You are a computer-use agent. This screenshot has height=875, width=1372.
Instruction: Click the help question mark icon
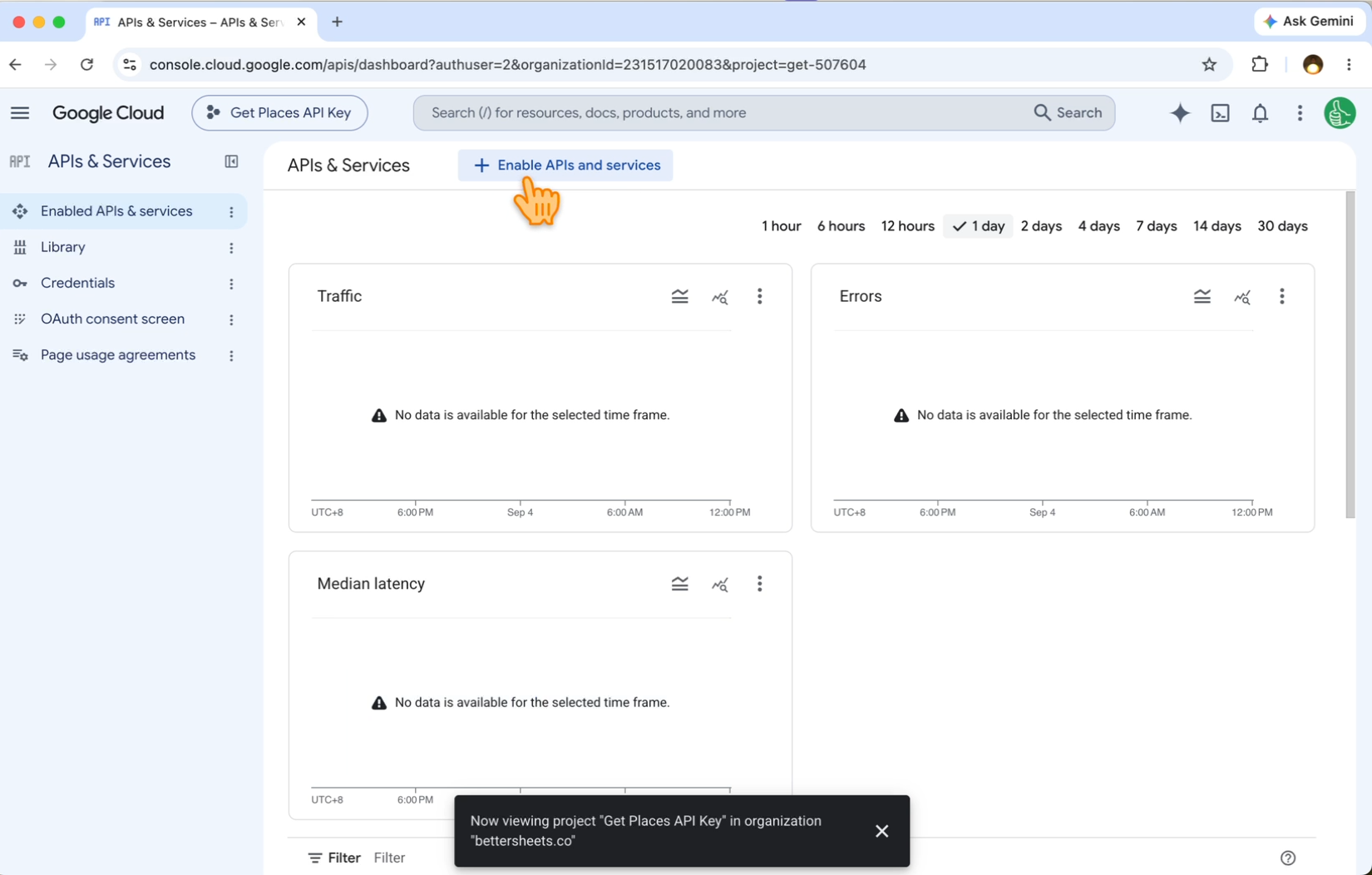[1288, 858]
